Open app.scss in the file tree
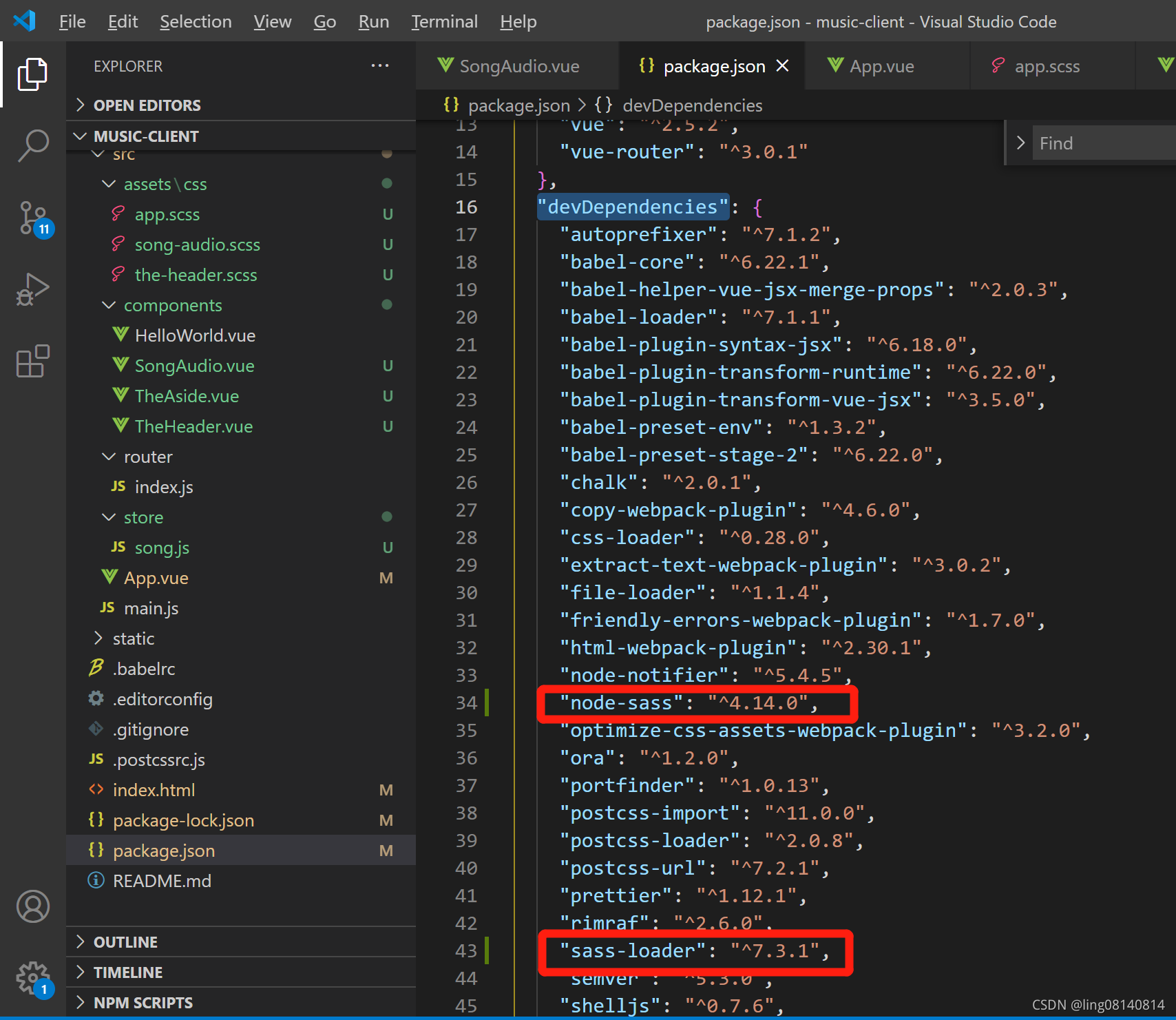Screen dimensions: 1176x1020 (x=241, y=214)
